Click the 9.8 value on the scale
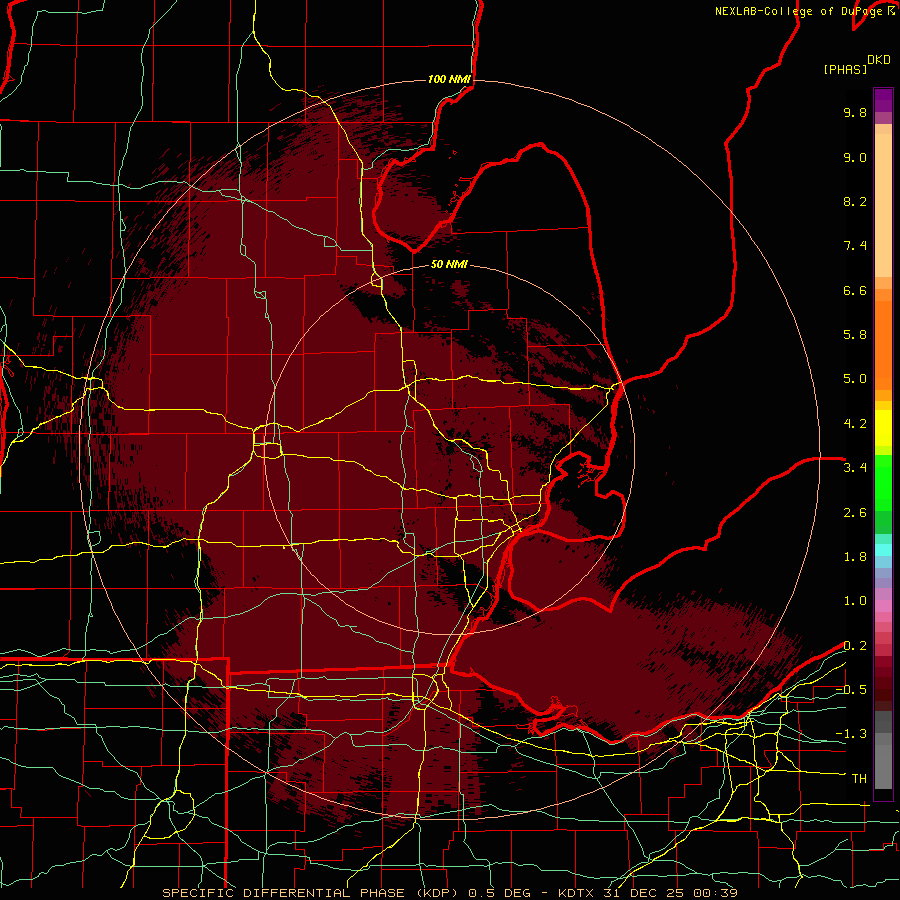The width and height of the screenshot is (900, 900). 855,112
